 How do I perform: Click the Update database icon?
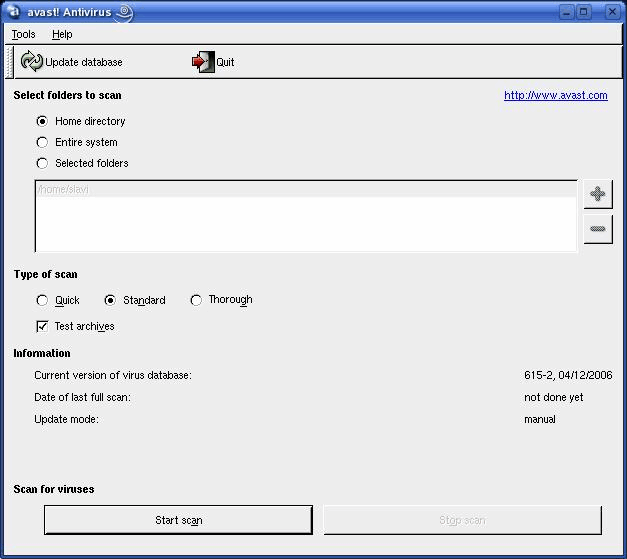tap(32, 62)
